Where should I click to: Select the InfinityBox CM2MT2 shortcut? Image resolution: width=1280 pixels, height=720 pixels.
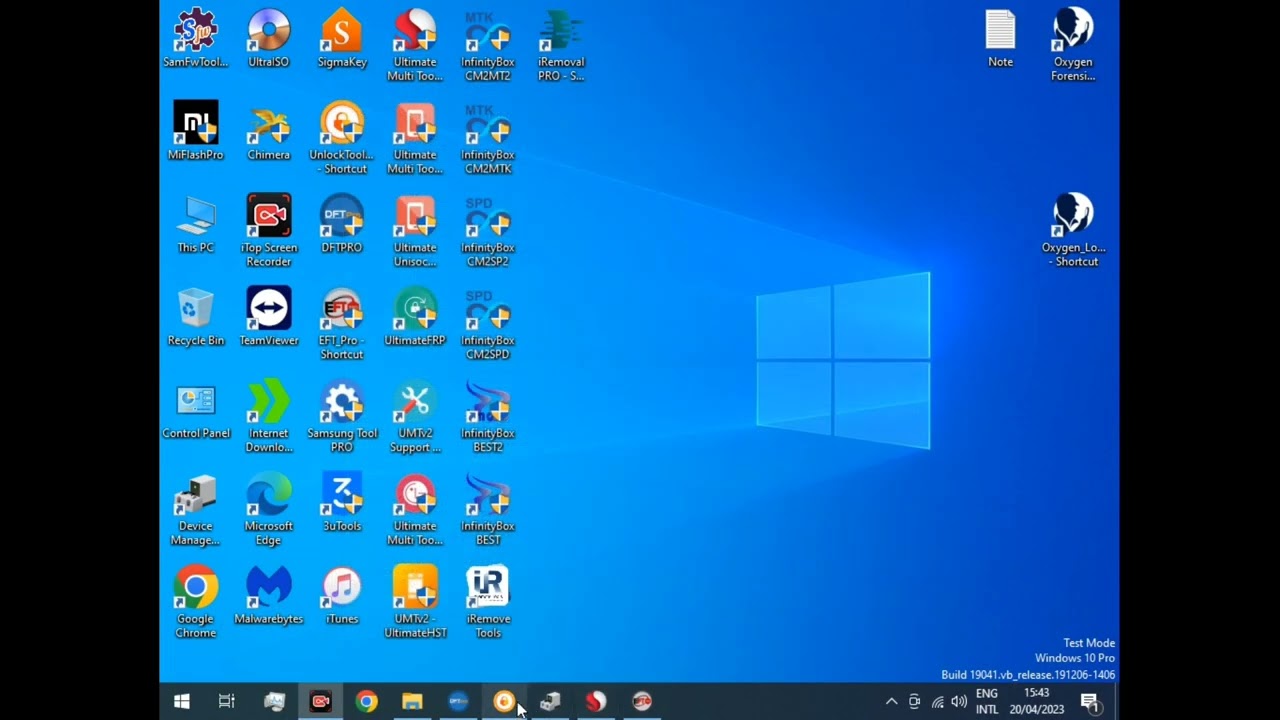tap(488, 45)
